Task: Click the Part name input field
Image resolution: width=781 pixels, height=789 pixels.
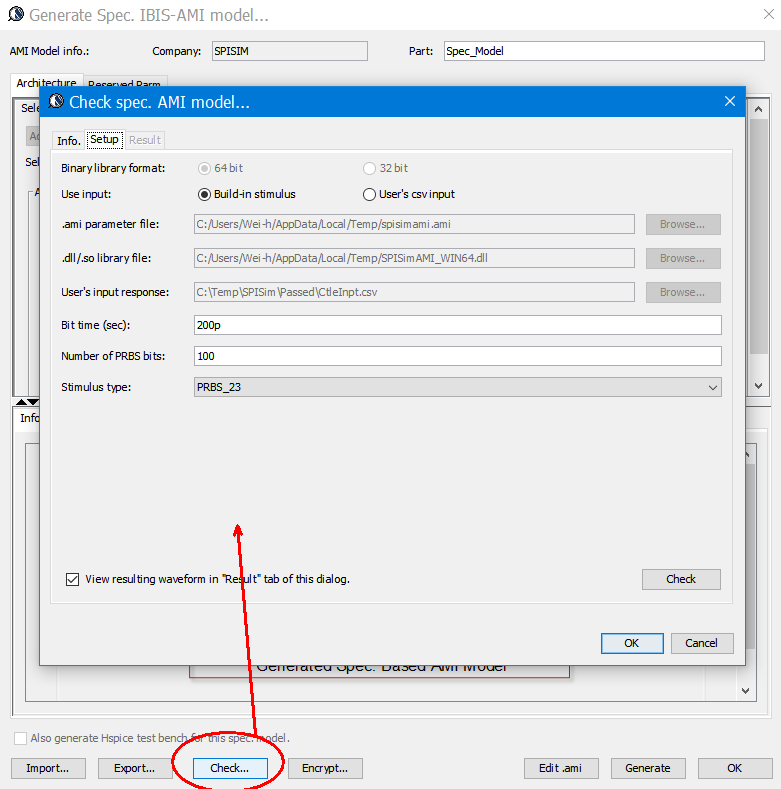Action: (604, 51)
